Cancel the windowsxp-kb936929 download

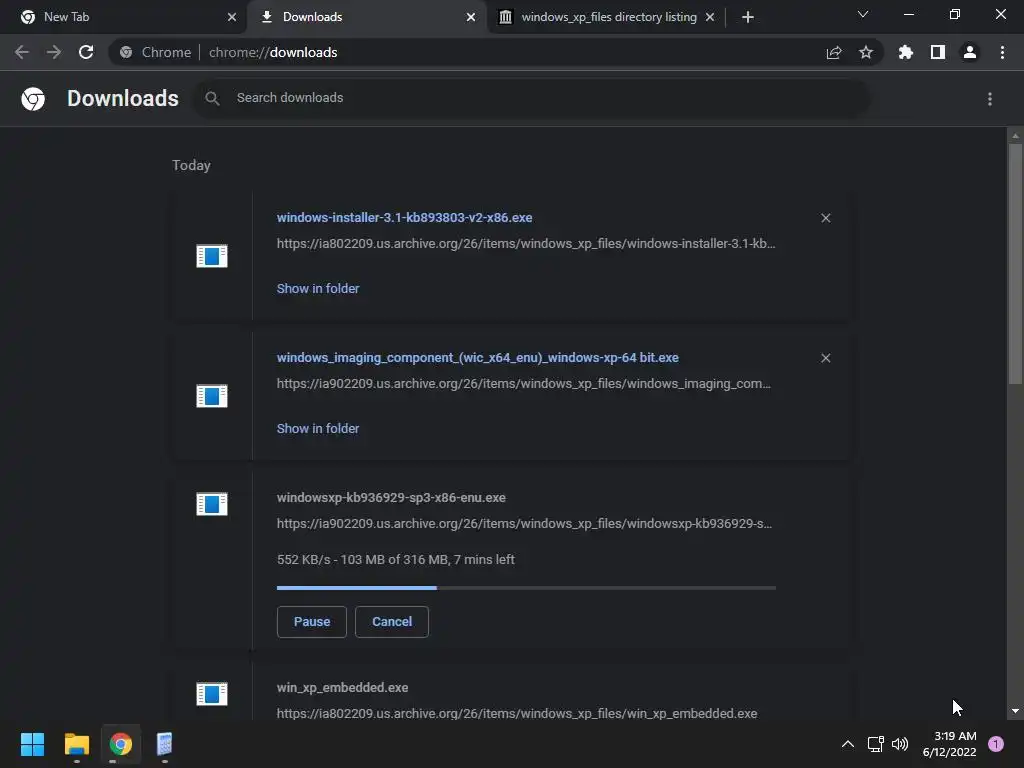(x=392, y=622)
